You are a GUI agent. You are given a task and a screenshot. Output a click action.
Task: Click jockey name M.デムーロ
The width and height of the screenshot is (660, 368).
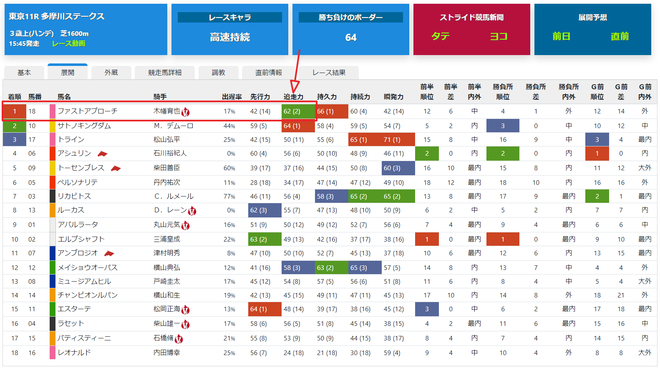pos(173,125)
